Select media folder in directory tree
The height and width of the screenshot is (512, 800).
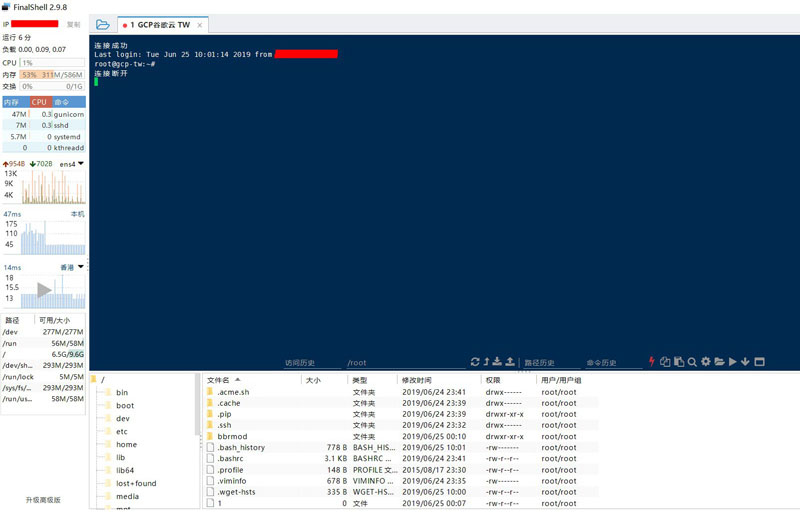click(127, 497)
